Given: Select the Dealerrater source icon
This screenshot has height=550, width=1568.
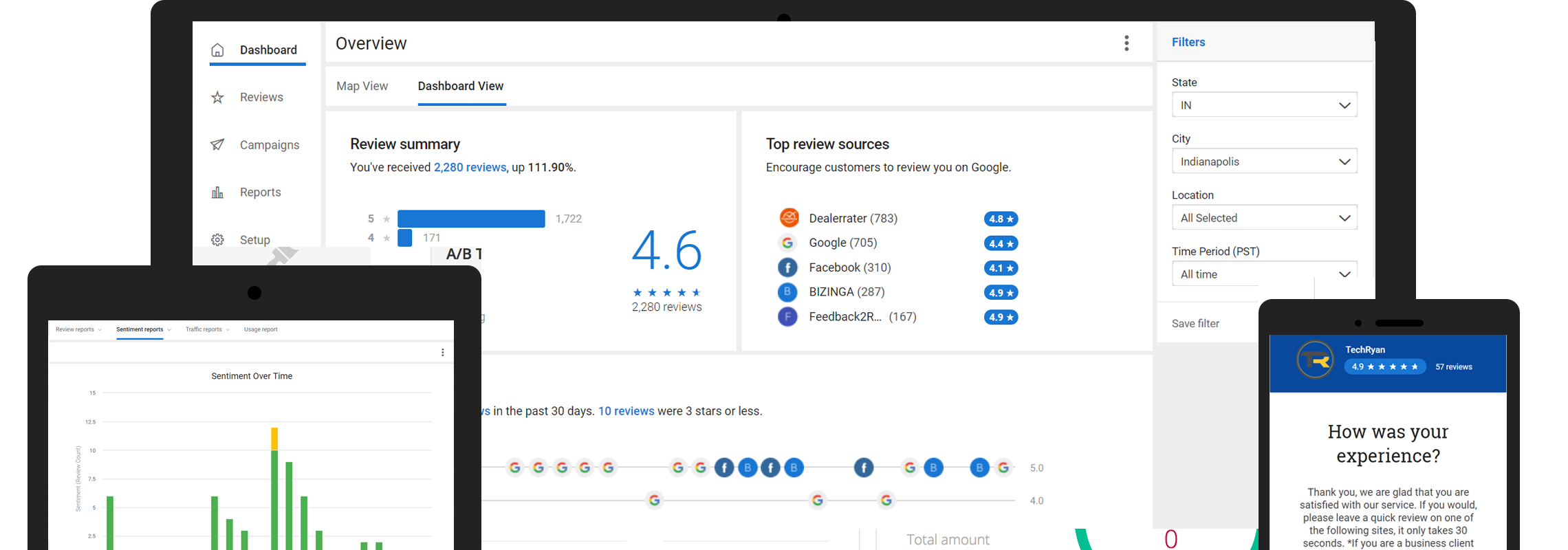Looking at the screenshot, I should point(789,218).
